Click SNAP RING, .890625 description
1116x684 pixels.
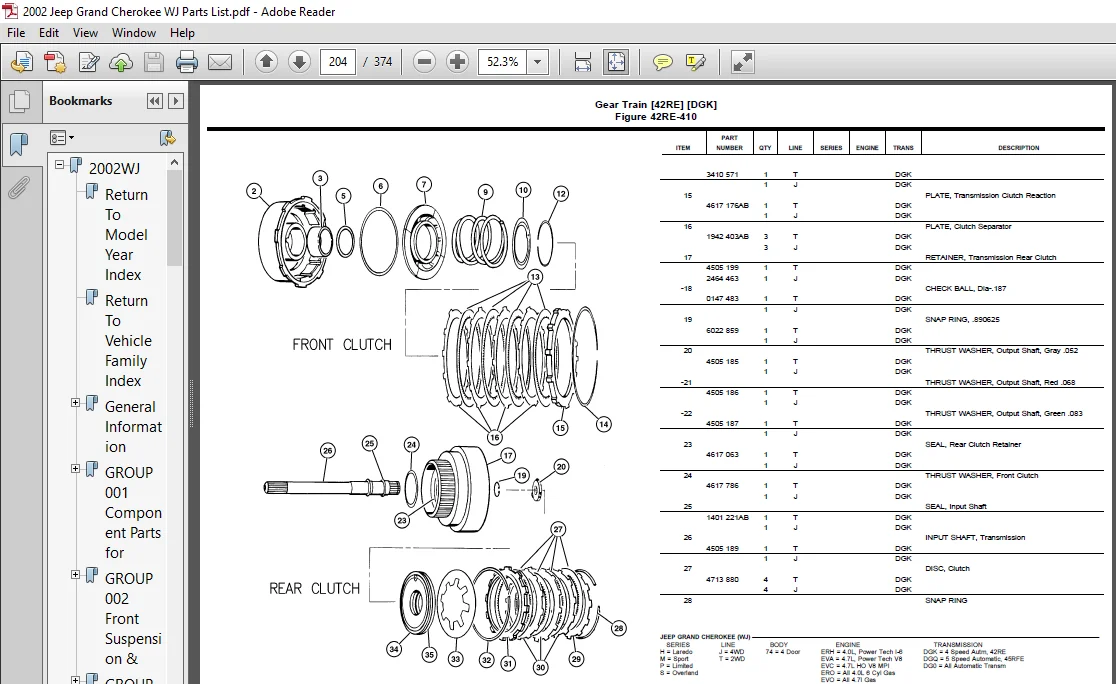pyautogui.click(x=962, y=320)
